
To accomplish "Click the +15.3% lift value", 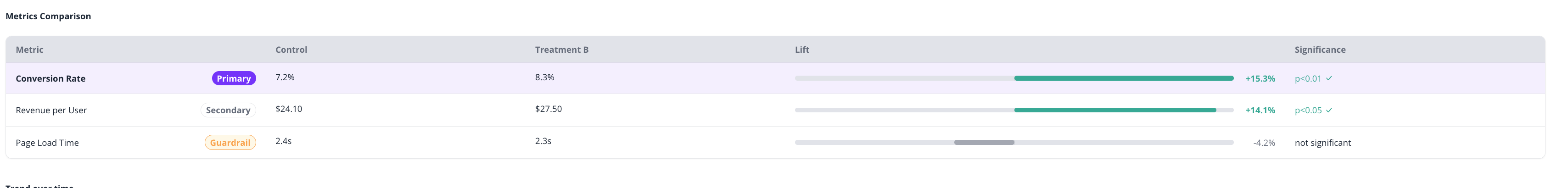I will (1260, 78).
